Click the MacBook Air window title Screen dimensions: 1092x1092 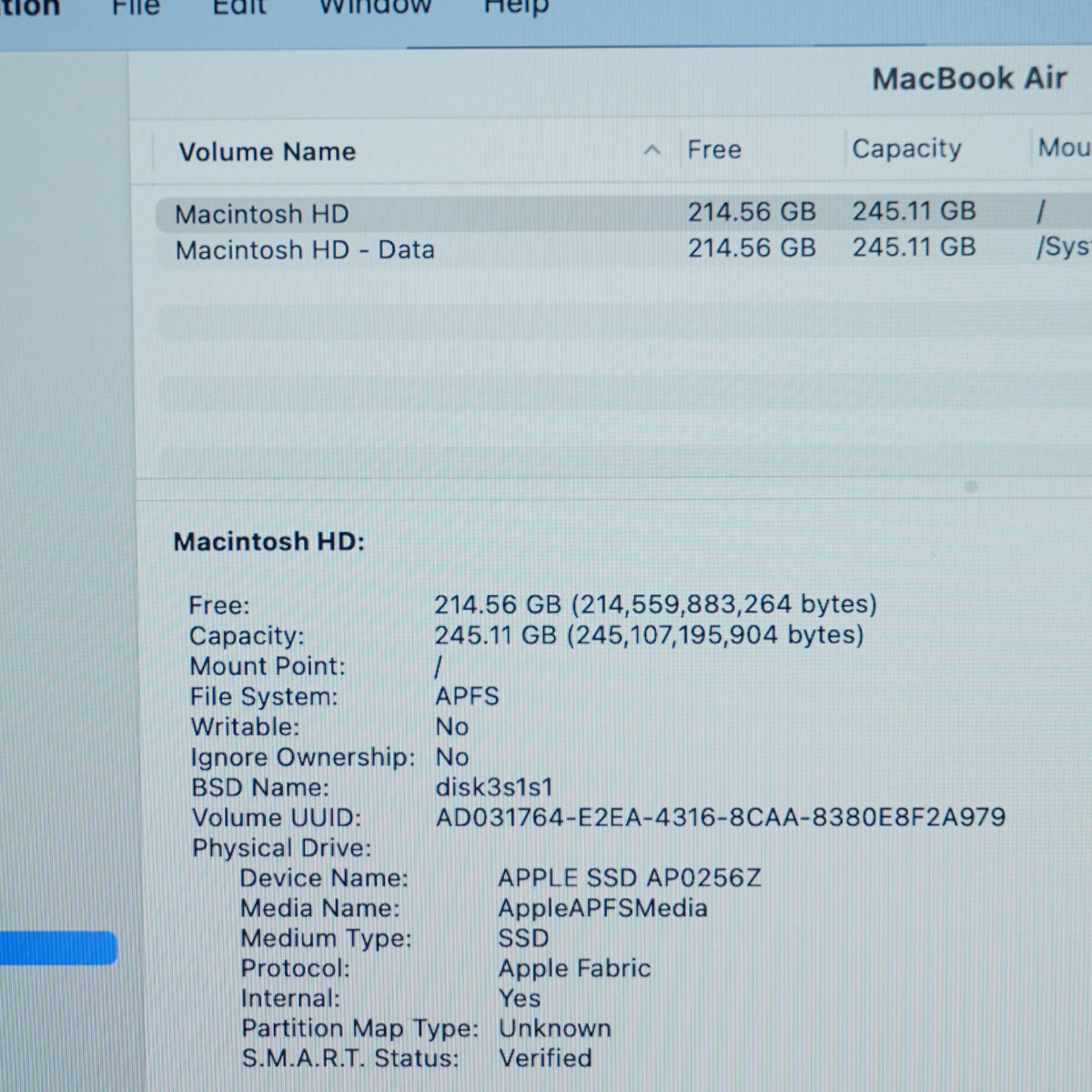click(969, 78)
